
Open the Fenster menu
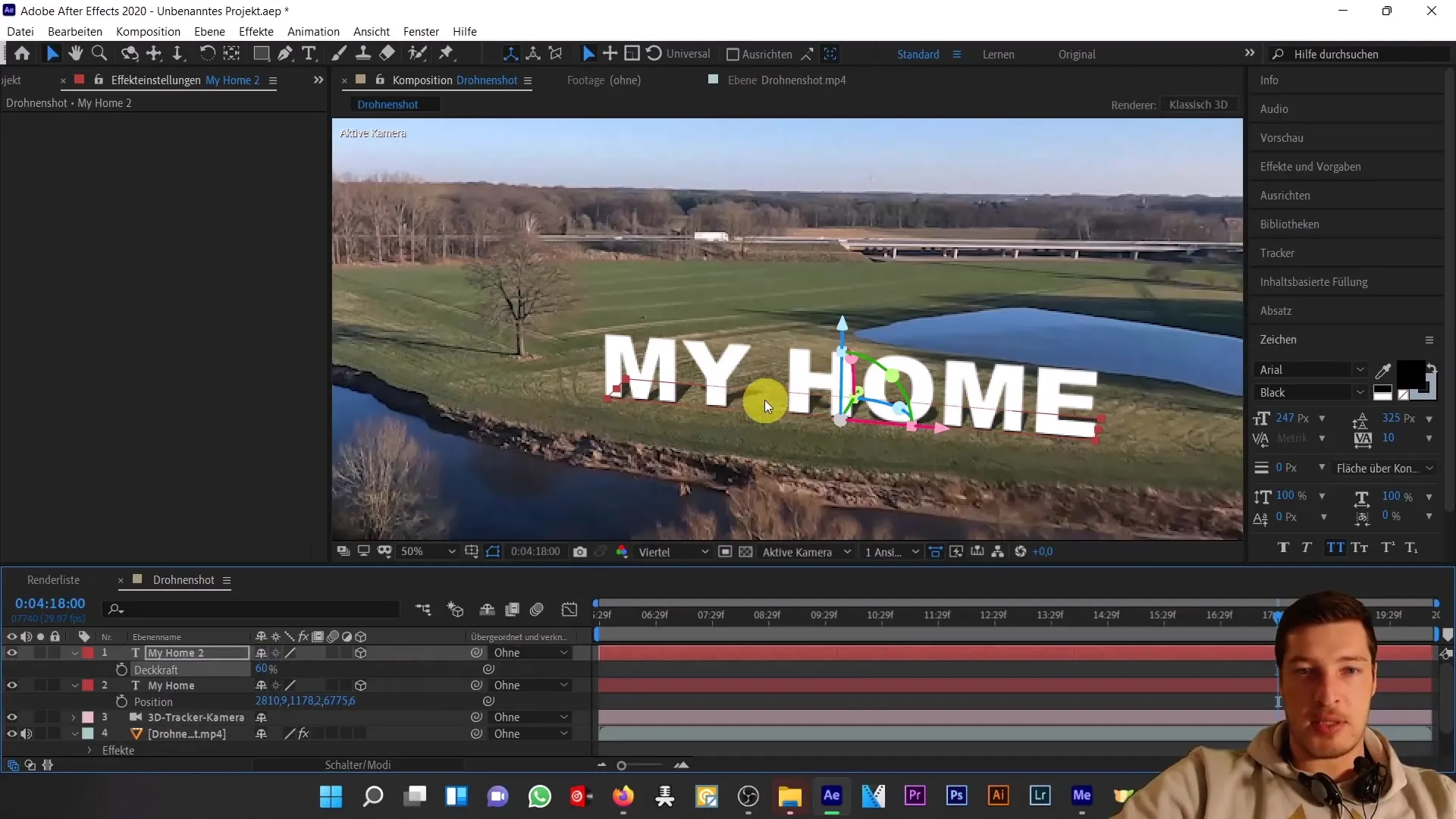click(x=421, y=32)
